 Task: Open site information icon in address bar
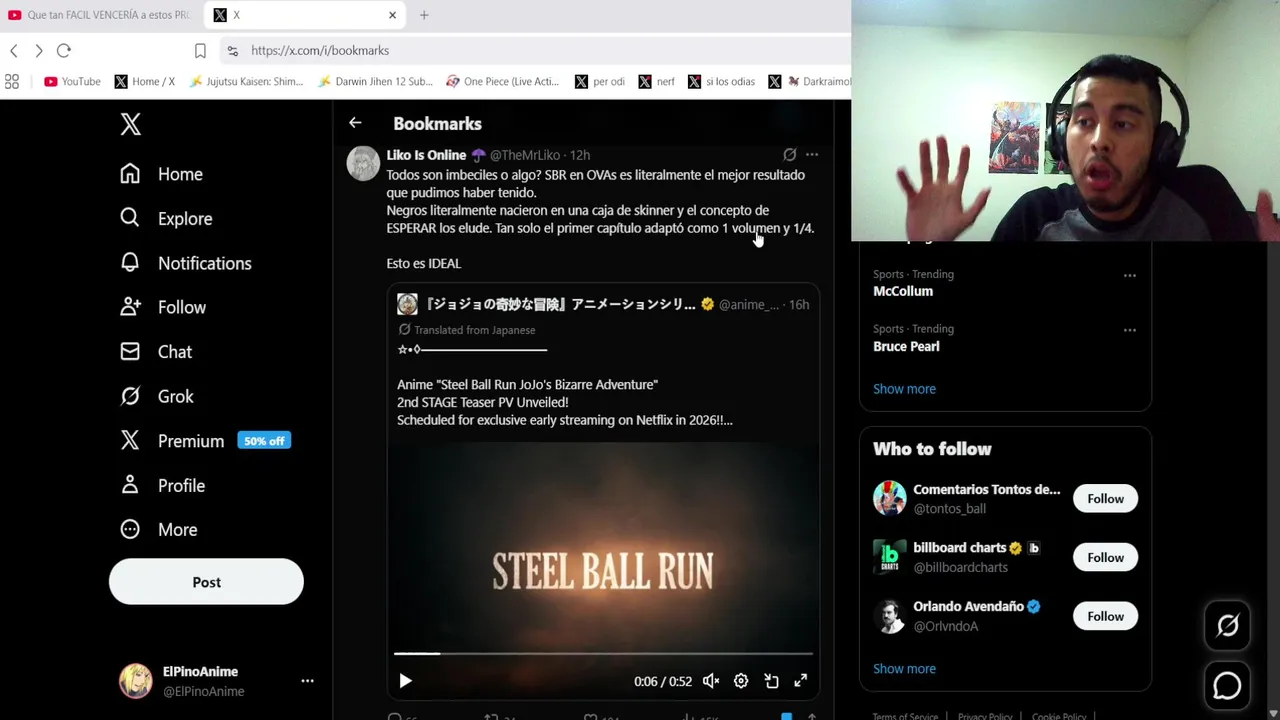[x=232, y=50]
